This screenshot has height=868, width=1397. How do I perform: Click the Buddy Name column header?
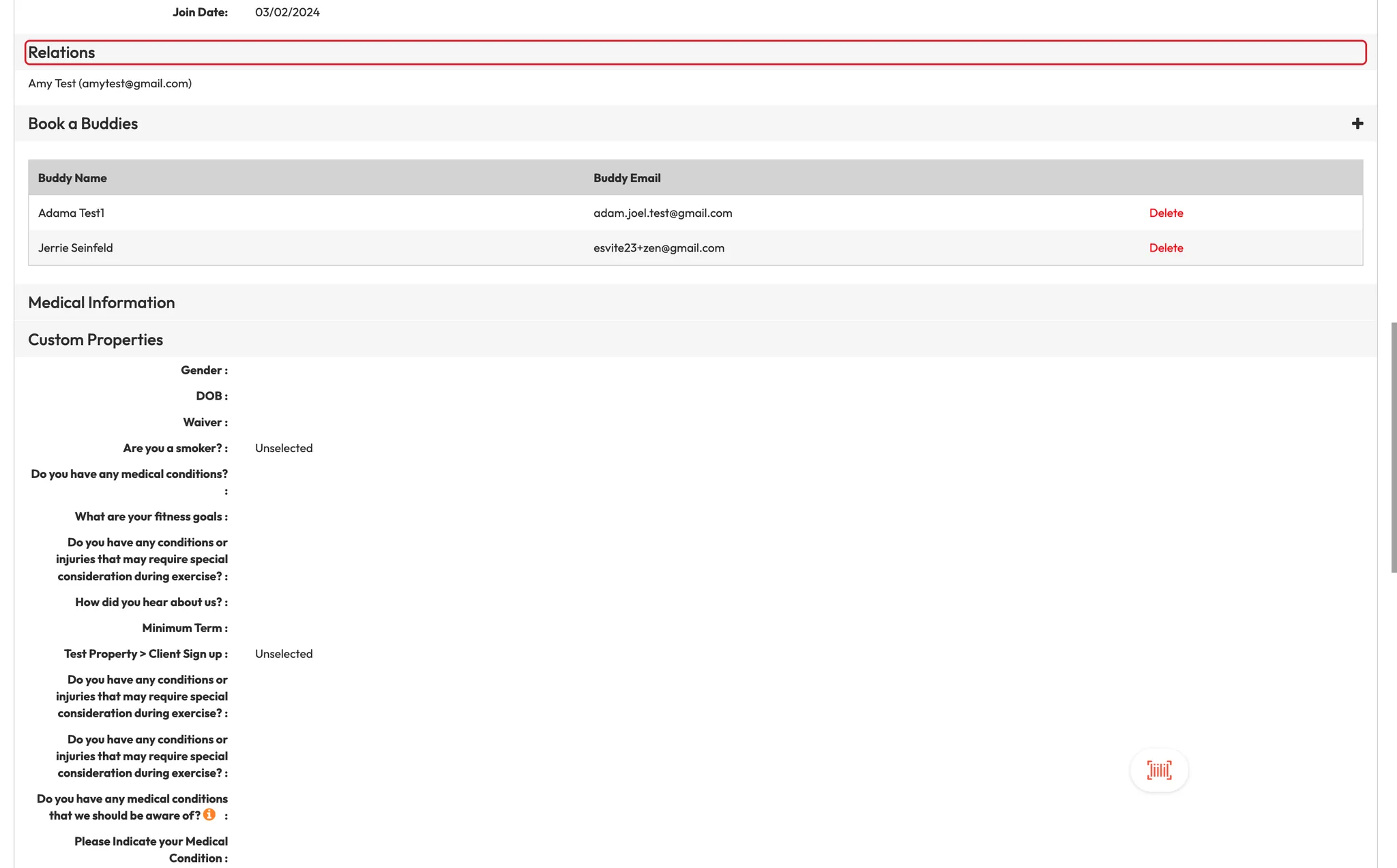tap(72, 178)
